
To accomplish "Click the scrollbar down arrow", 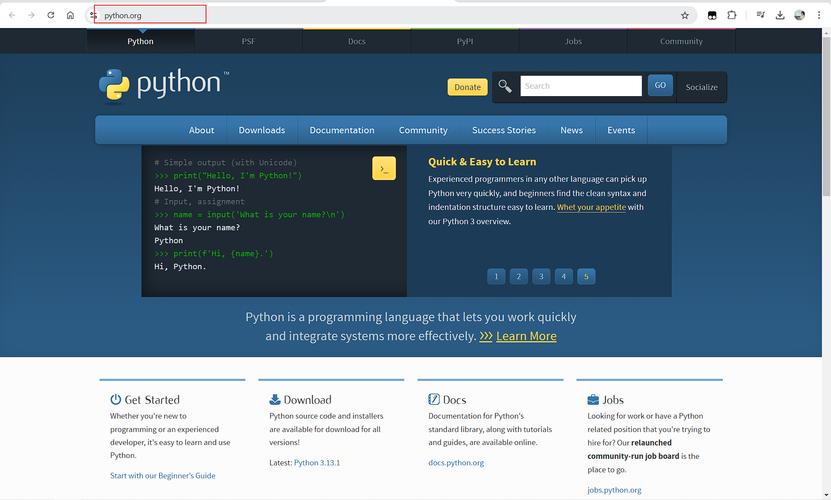I will point(826,495).
